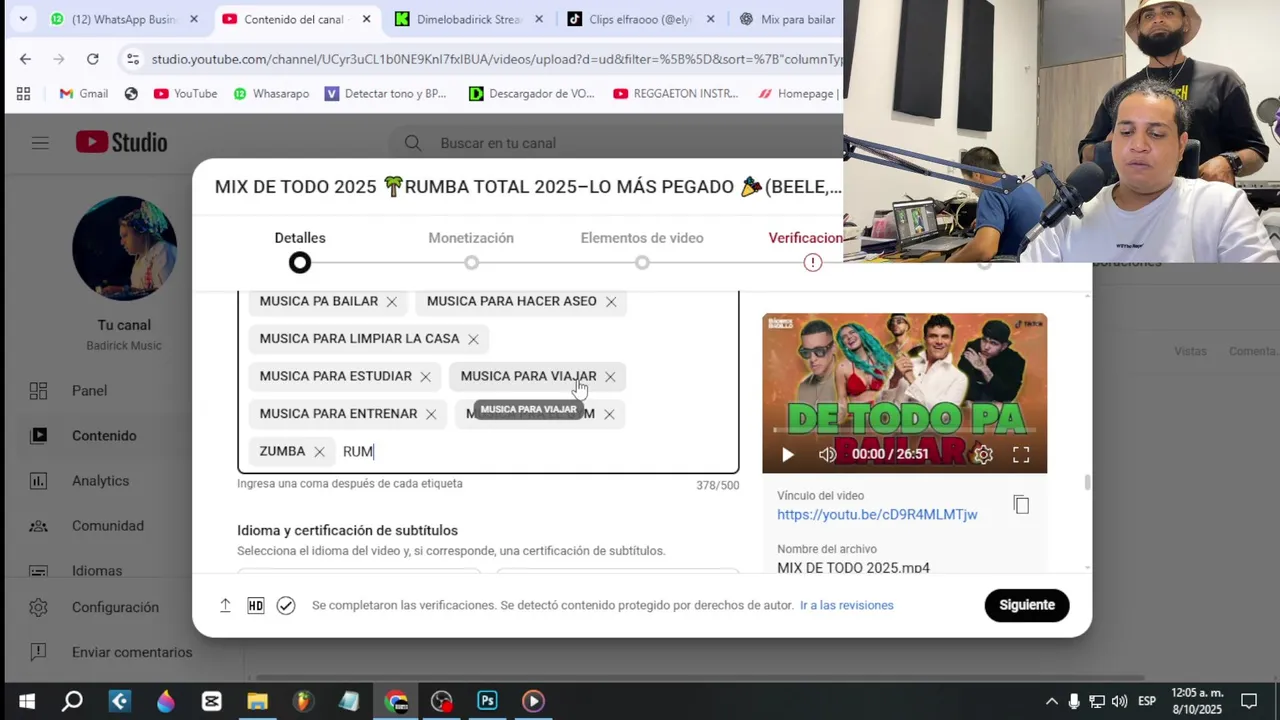Remove the MUSICA PARA VIAJAR tag
The image size is (1280, 720).
coord(610,377)
